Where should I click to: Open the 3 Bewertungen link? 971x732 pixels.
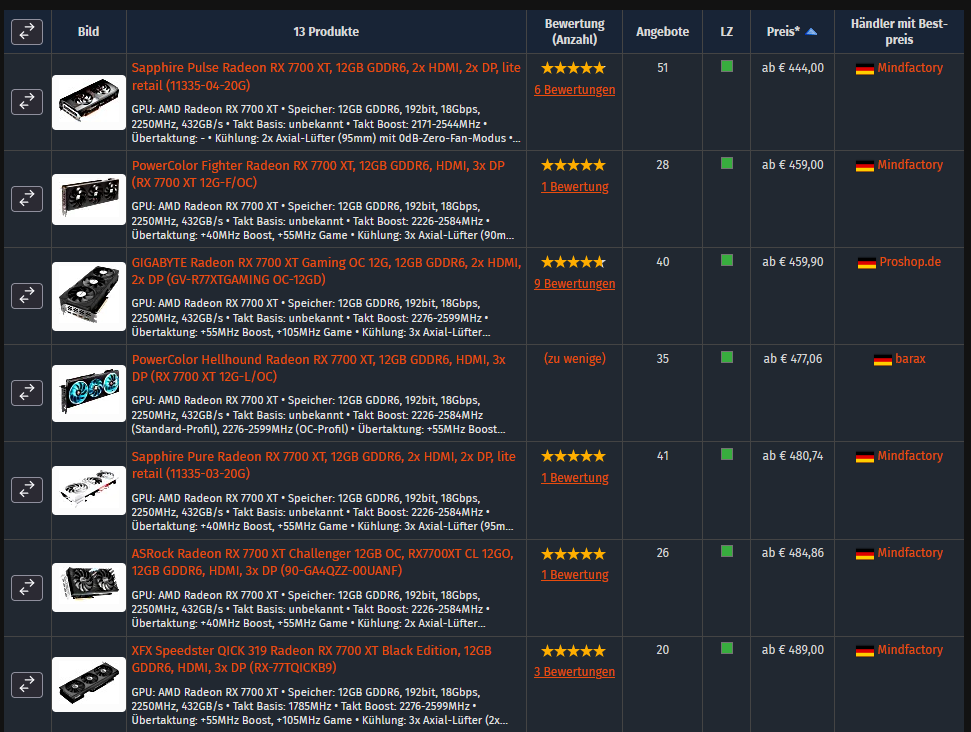coord(575,672)
